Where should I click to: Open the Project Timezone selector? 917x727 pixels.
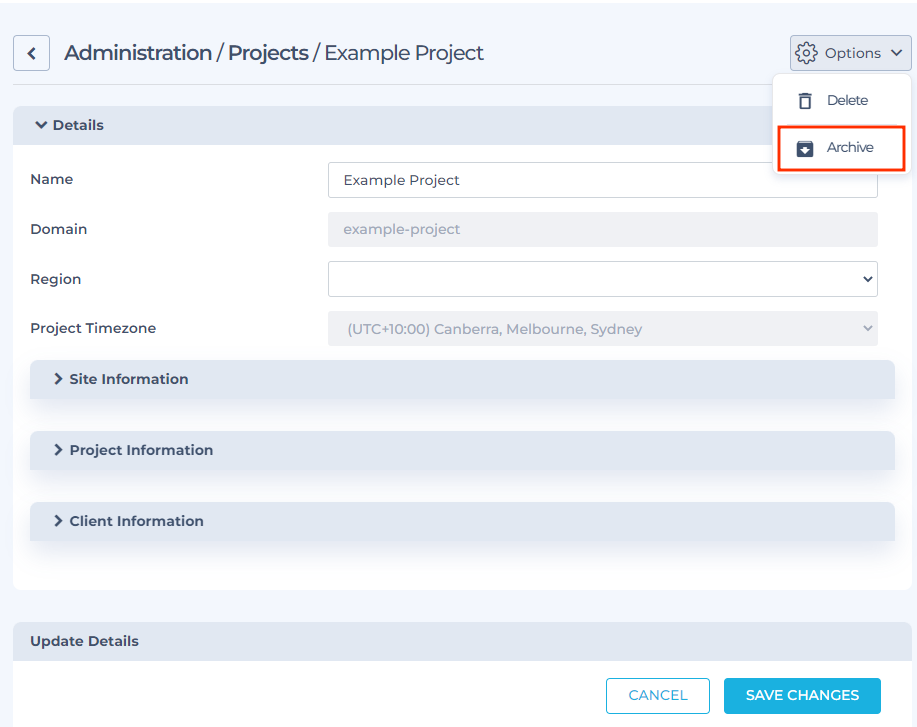pyautogui.click(x=603, y=329)
